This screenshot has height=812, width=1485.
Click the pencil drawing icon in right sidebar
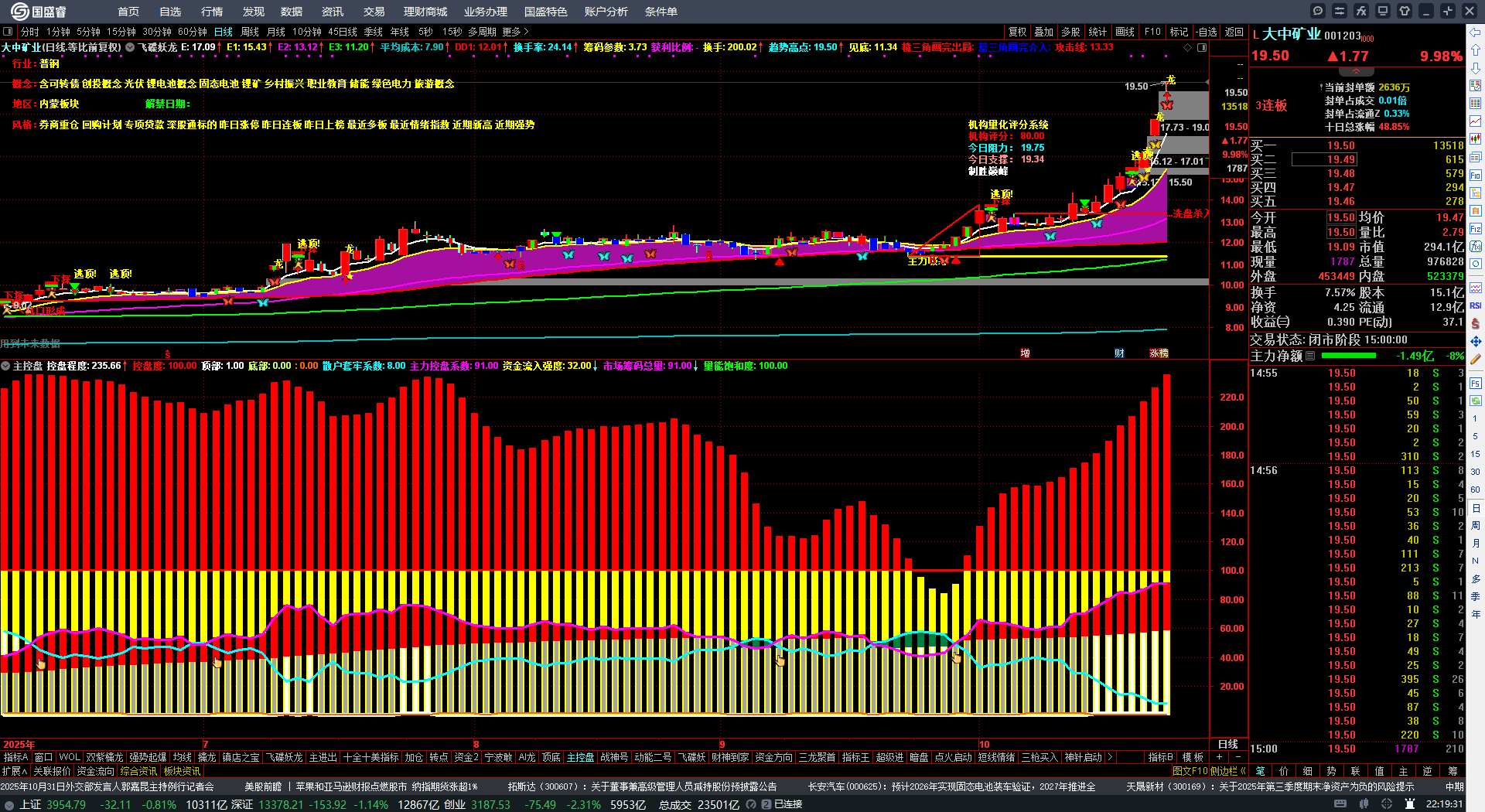1476,359
